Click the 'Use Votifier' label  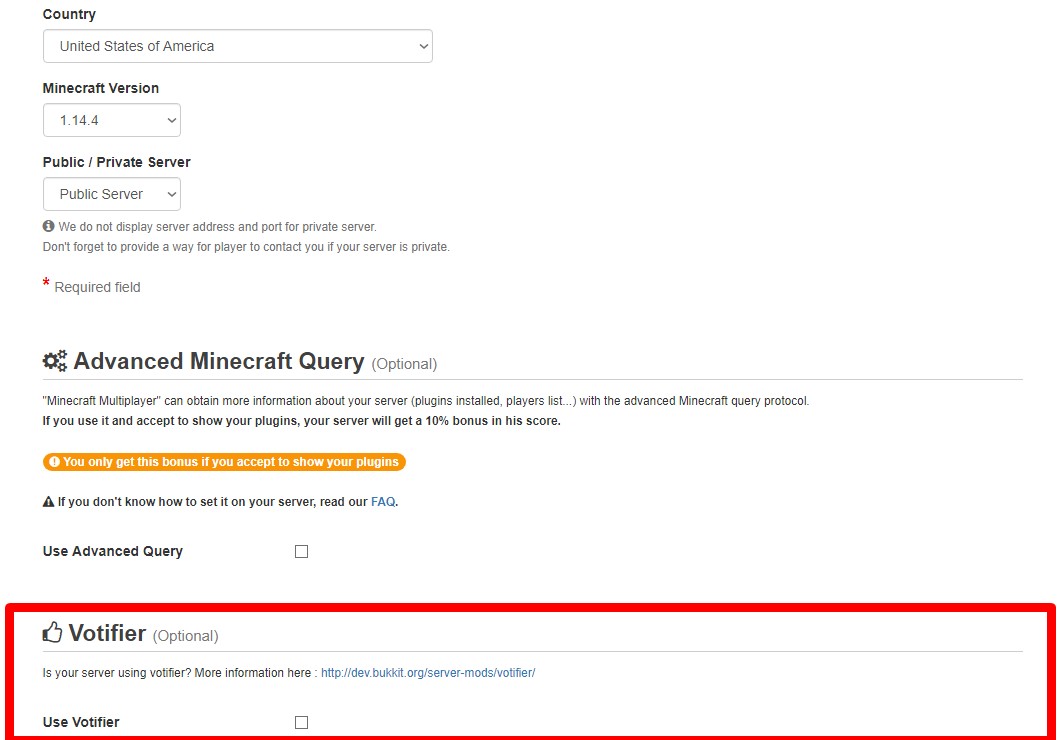tap(81, 722)
